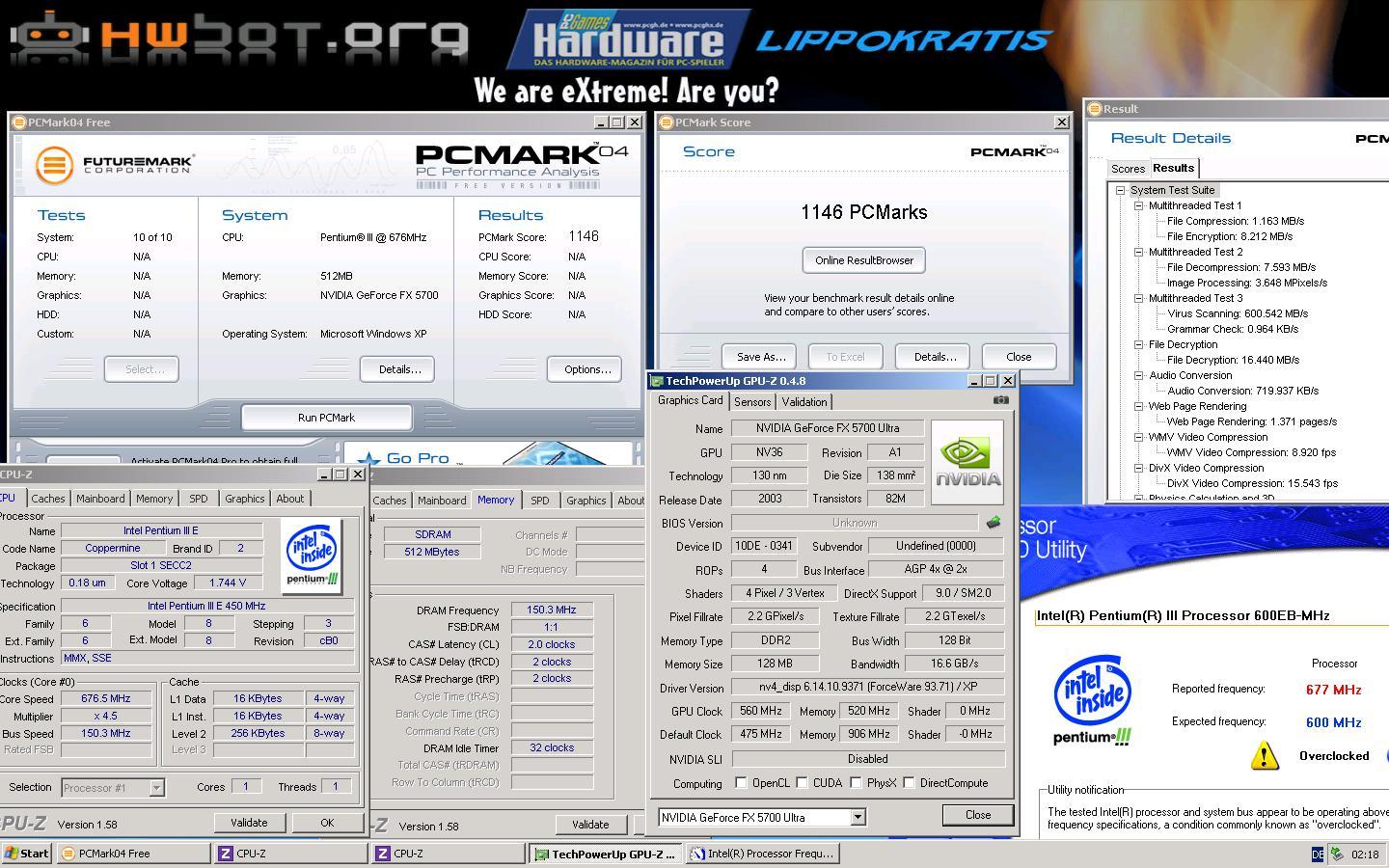Click the DE language indicator in system tray

[1318, 854]
